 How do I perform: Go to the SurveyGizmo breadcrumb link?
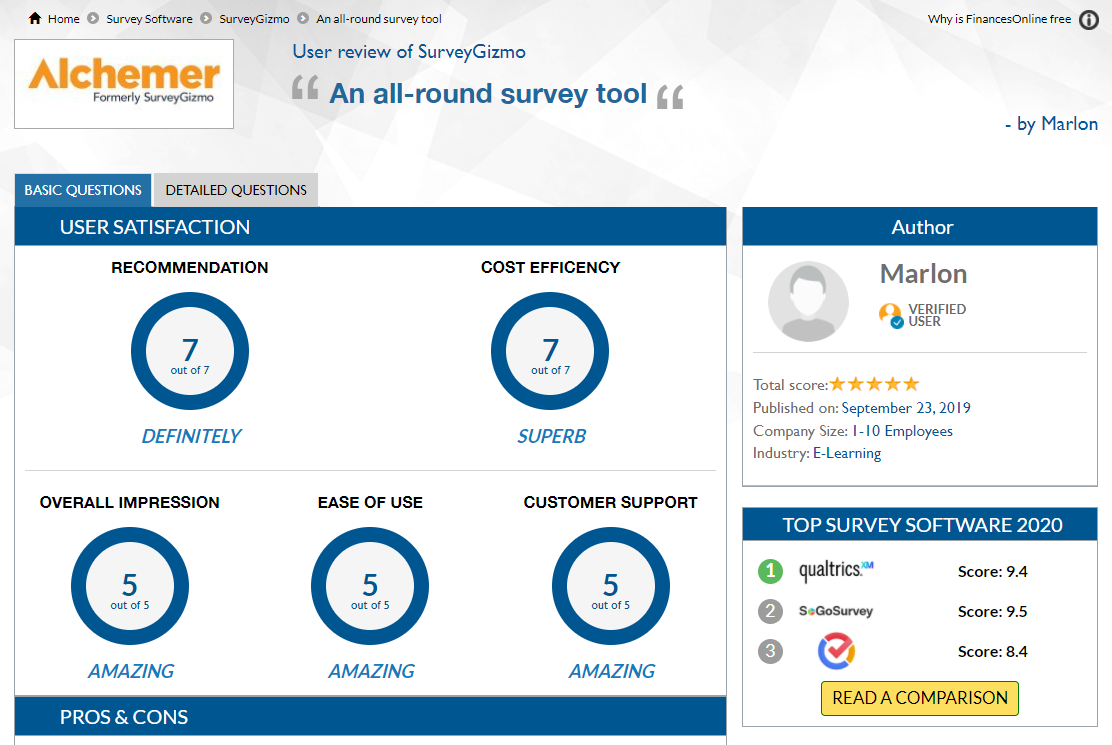coord(254,19)
